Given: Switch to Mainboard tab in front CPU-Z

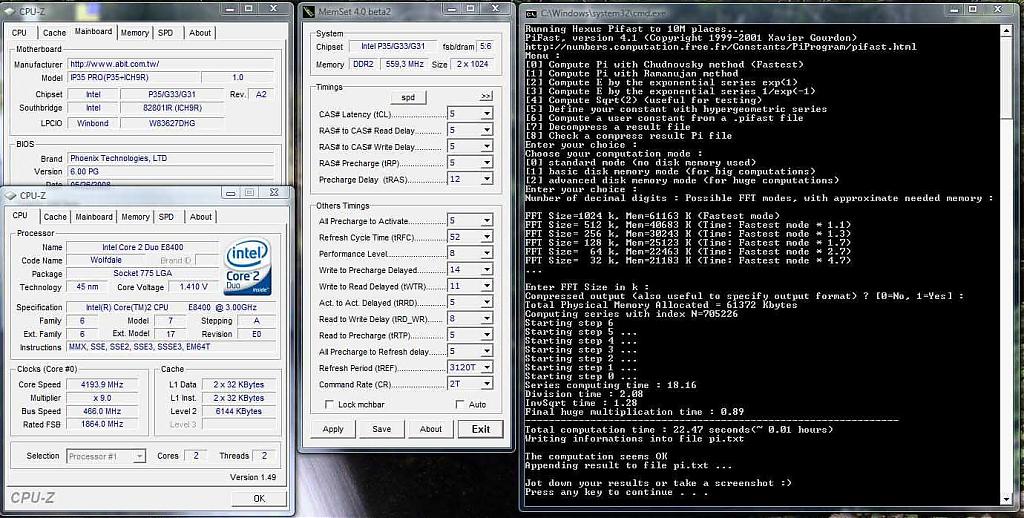Looking at the screenshot, I should 93,217.
